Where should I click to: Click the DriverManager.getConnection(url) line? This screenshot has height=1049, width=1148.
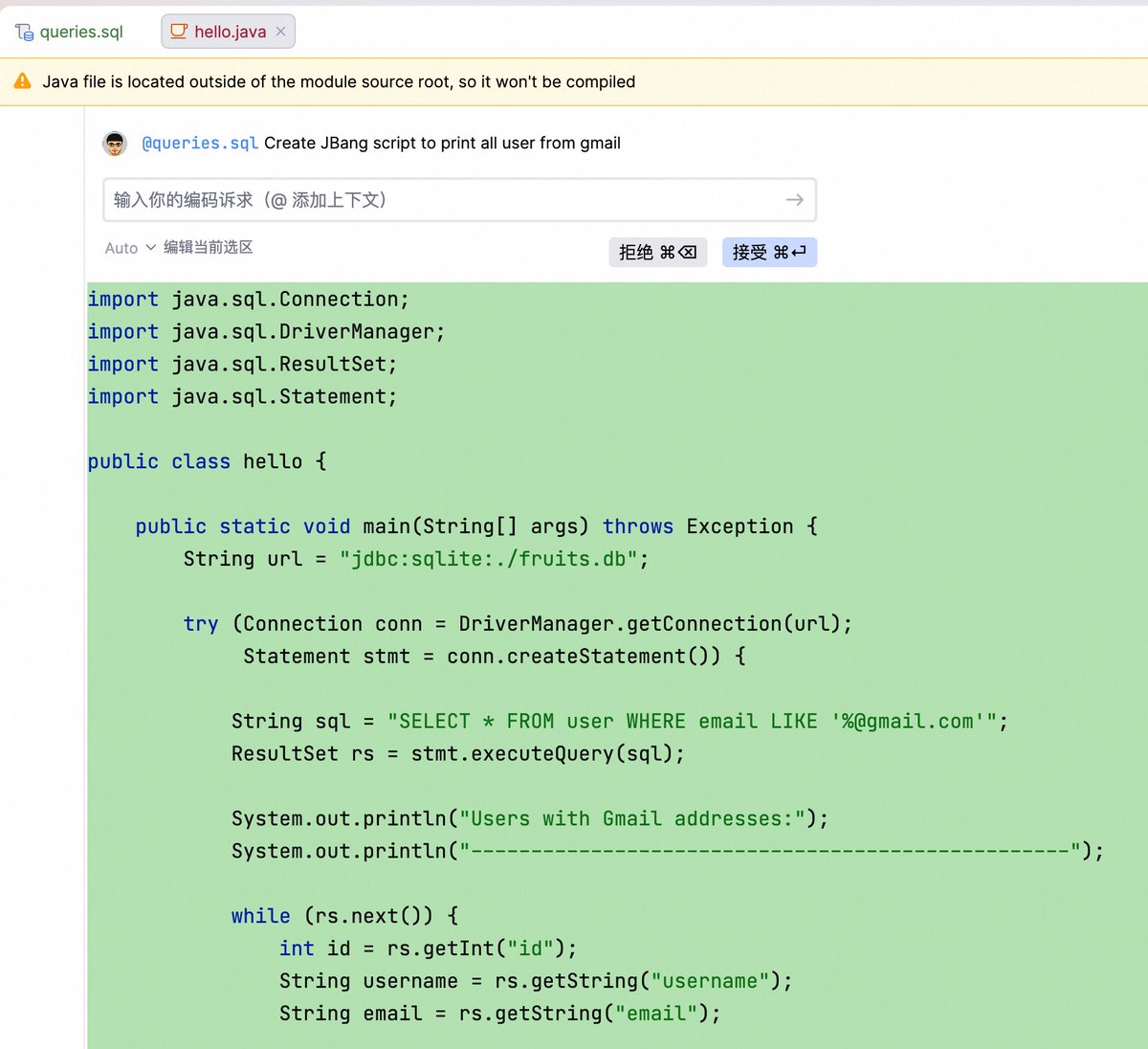pos(518,624)
